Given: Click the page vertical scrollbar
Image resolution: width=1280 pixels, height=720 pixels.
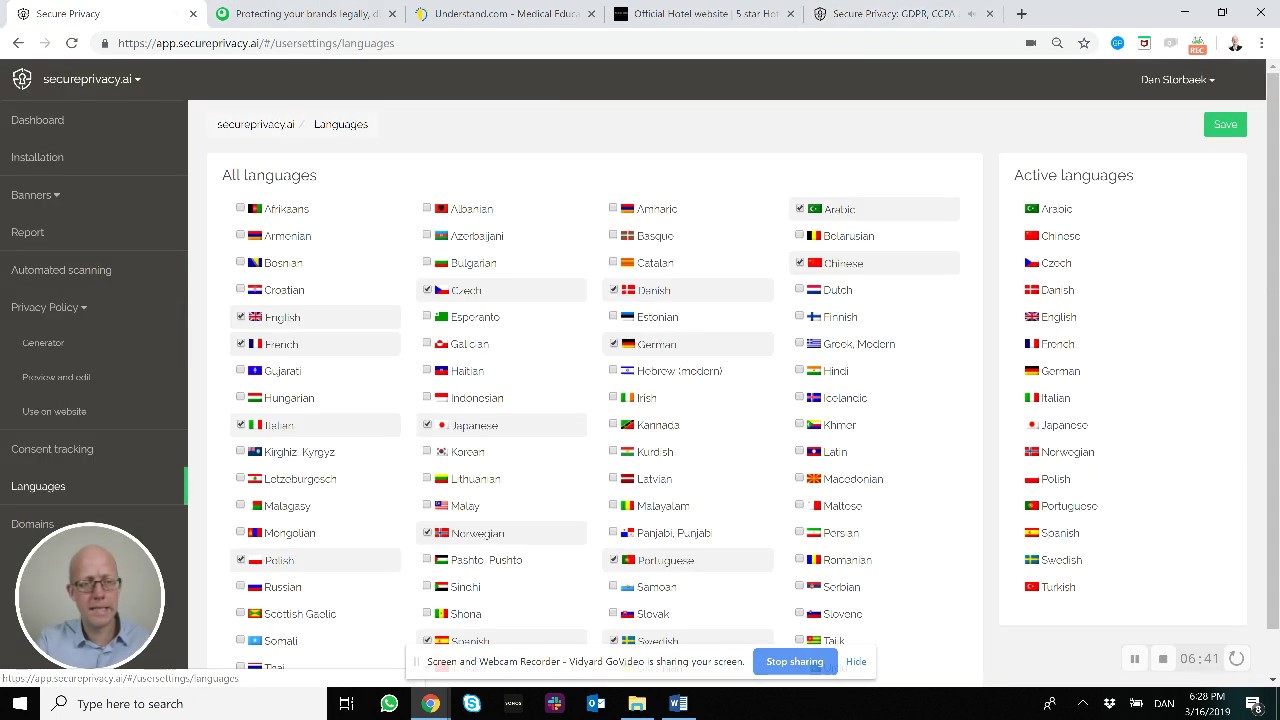Looking at the screenshot, I should tap(1272, 350).
